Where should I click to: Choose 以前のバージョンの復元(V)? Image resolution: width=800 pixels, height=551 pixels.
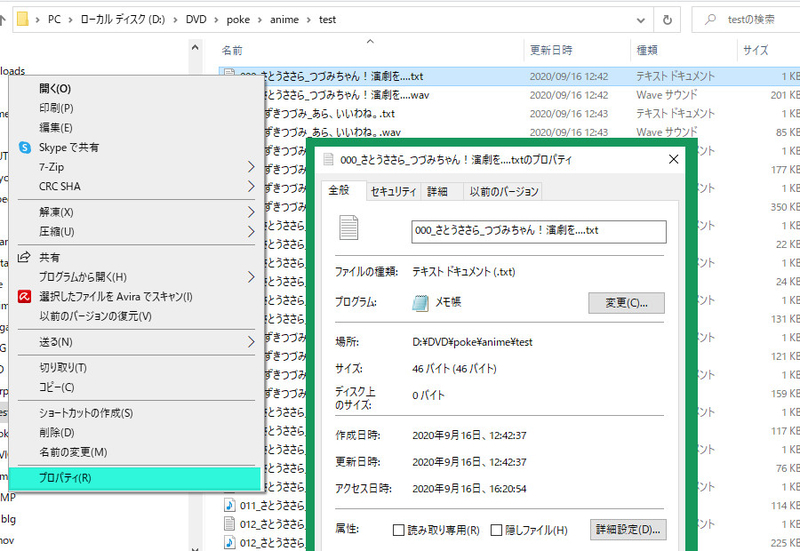pos(95,316)
